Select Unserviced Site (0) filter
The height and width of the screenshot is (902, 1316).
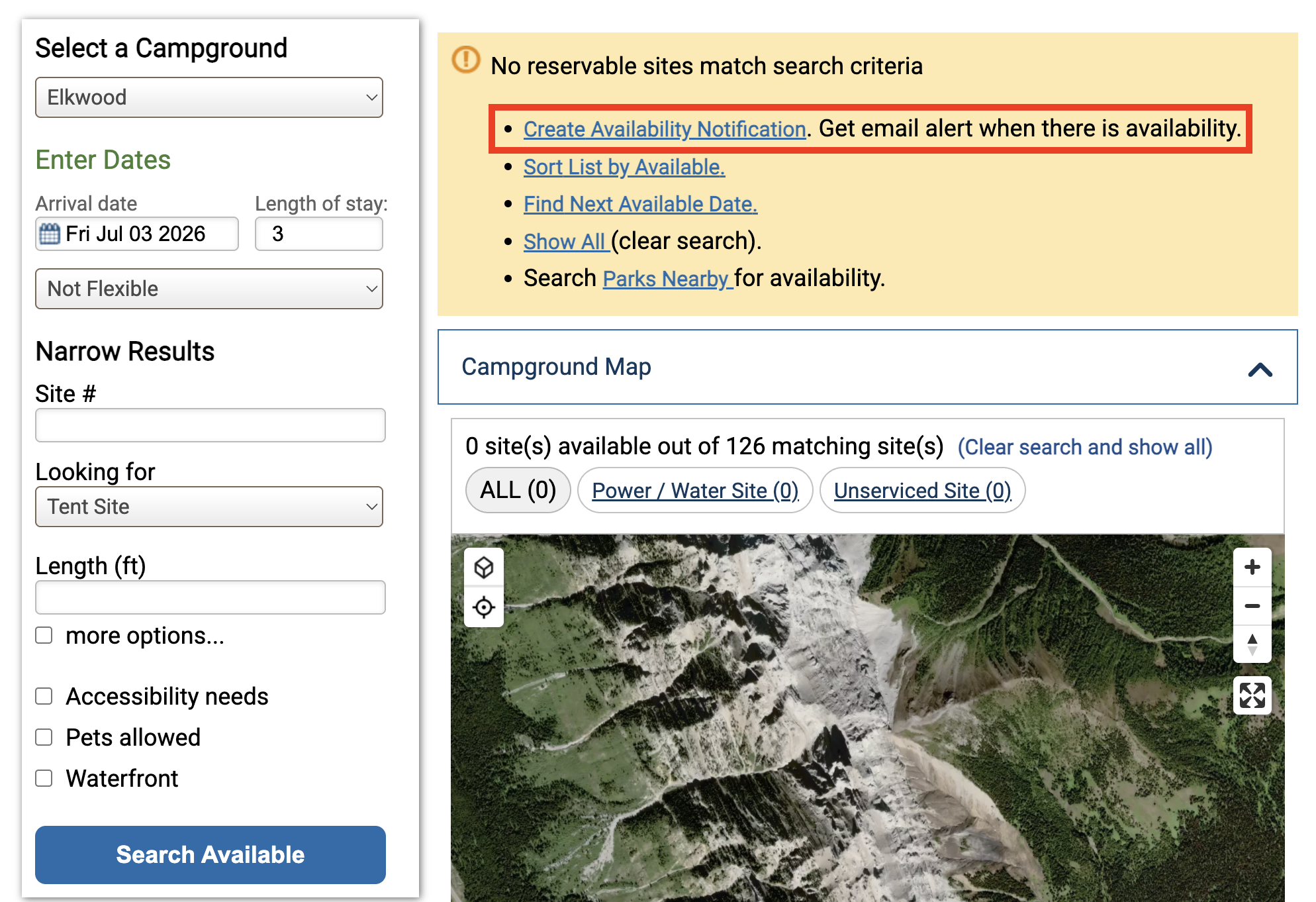923,490
